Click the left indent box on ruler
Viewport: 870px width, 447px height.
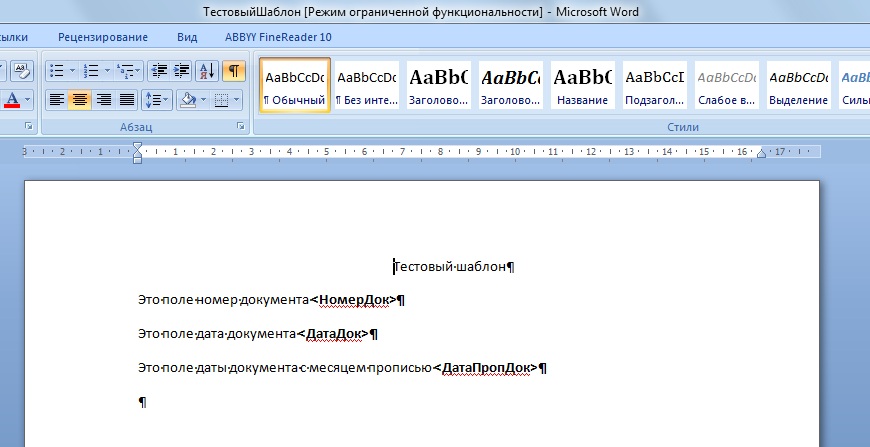tap(138, 160)
